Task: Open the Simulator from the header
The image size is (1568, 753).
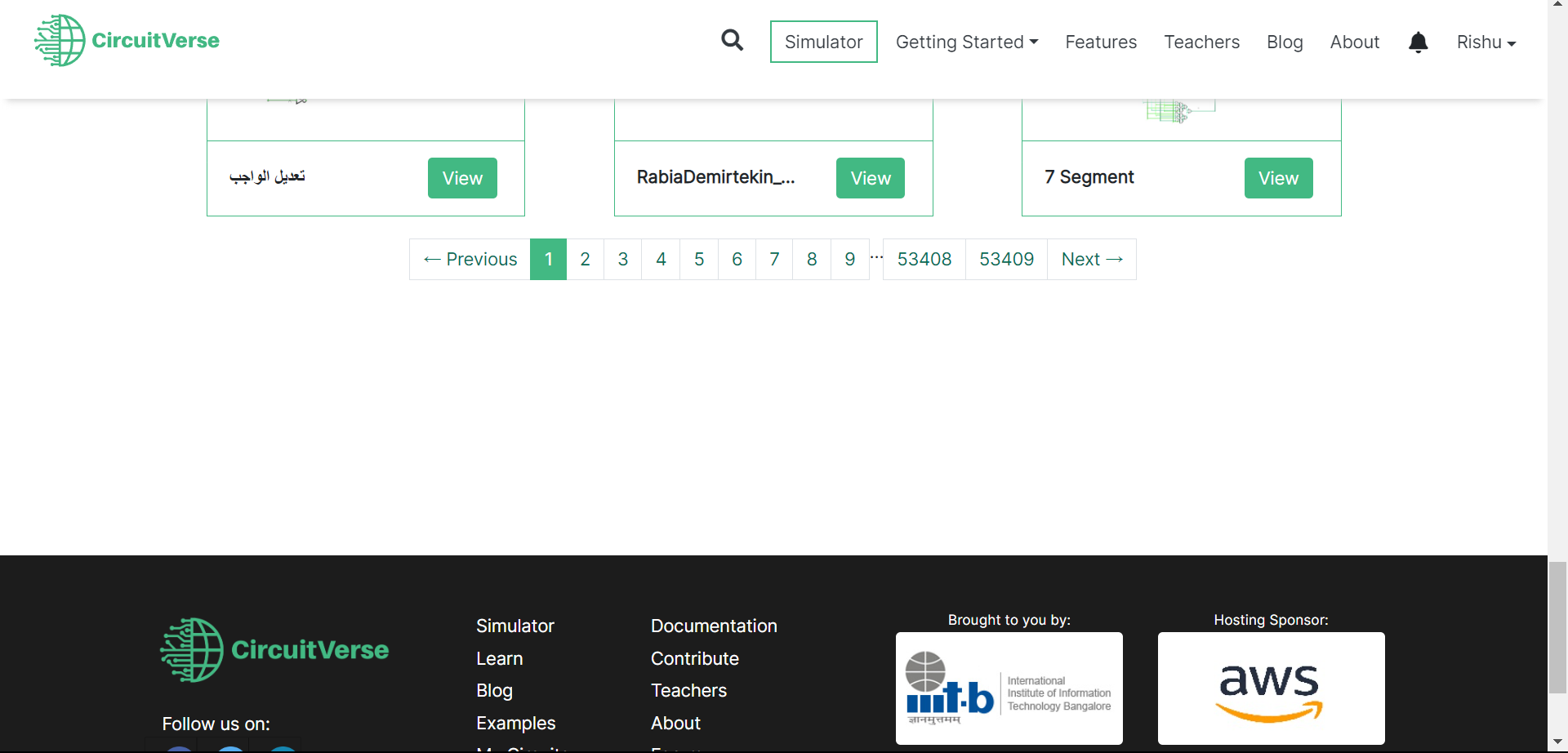Action: click(823, 41)
